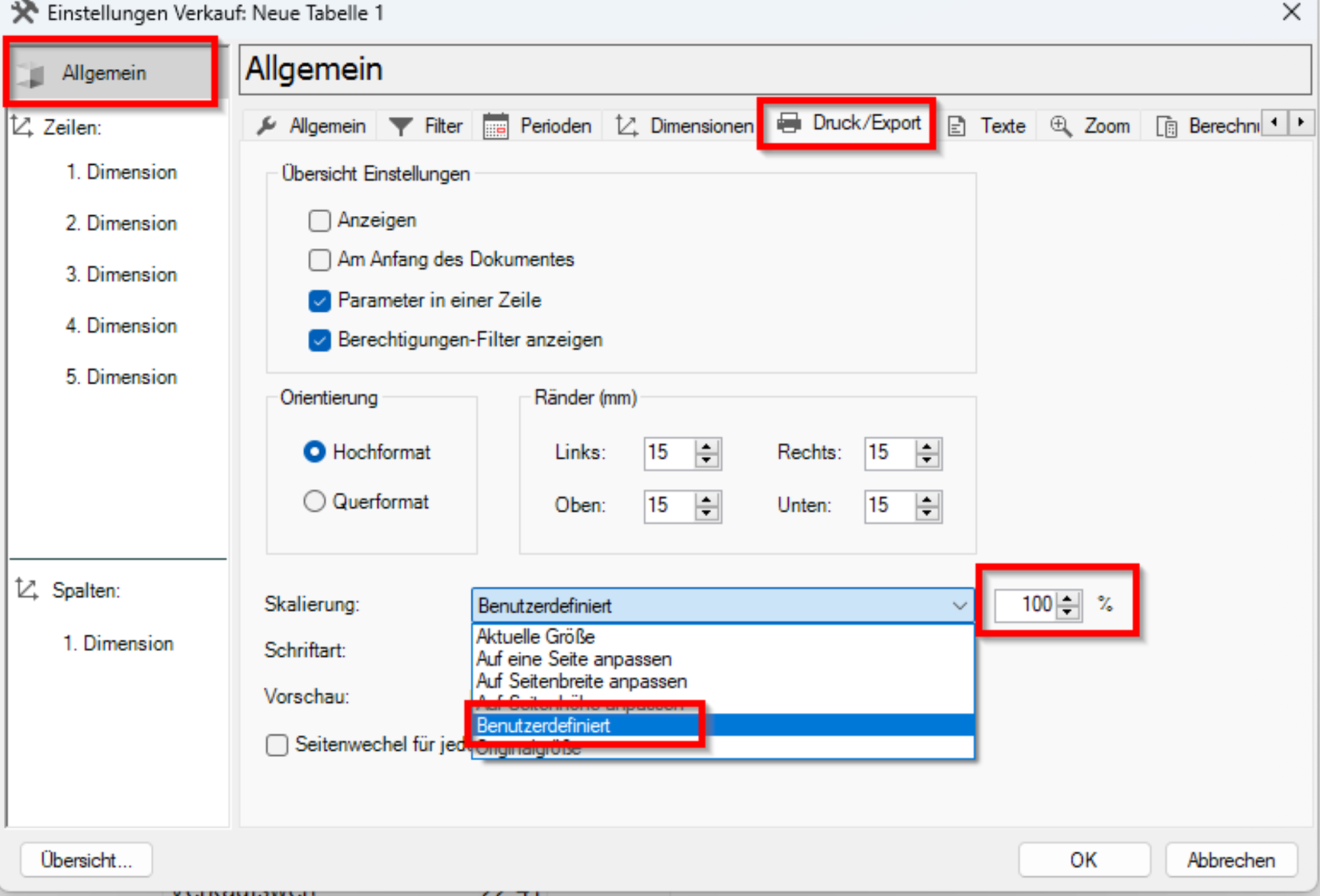Disable Berechtigungen-Filter anzeigen

(320, 340)
